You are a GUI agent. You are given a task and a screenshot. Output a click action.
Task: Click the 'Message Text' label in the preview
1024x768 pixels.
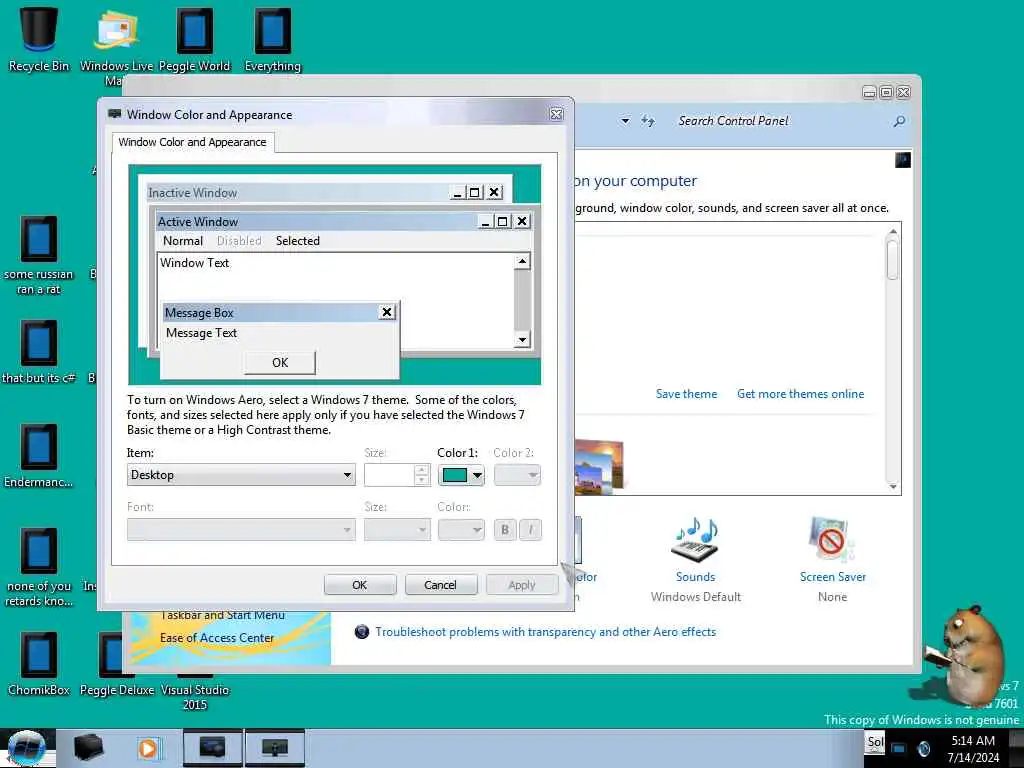point(201,332)
